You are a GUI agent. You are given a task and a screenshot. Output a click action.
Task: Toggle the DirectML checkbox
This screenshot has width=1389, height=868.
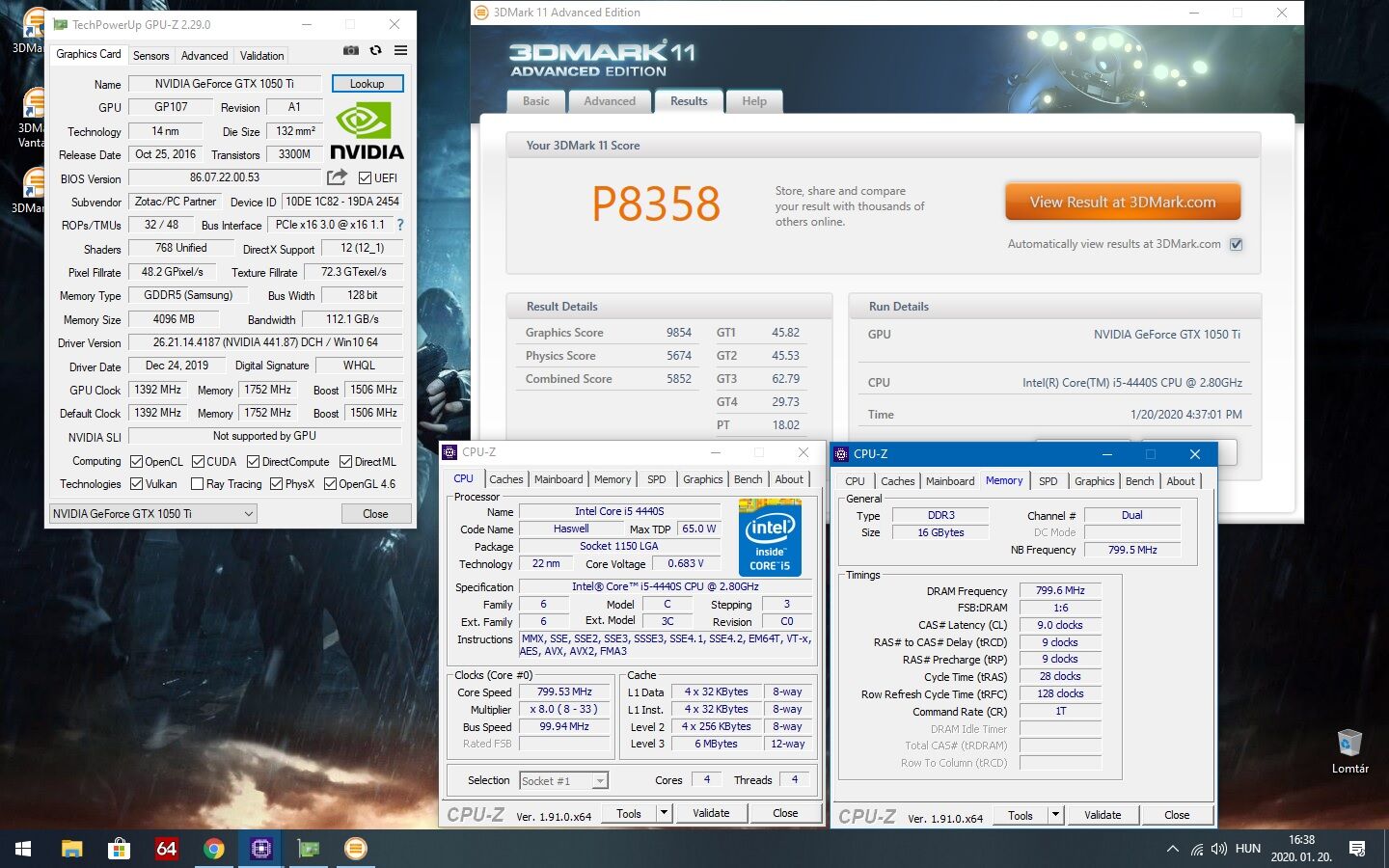pyautogui.click(x=345, y=462)
